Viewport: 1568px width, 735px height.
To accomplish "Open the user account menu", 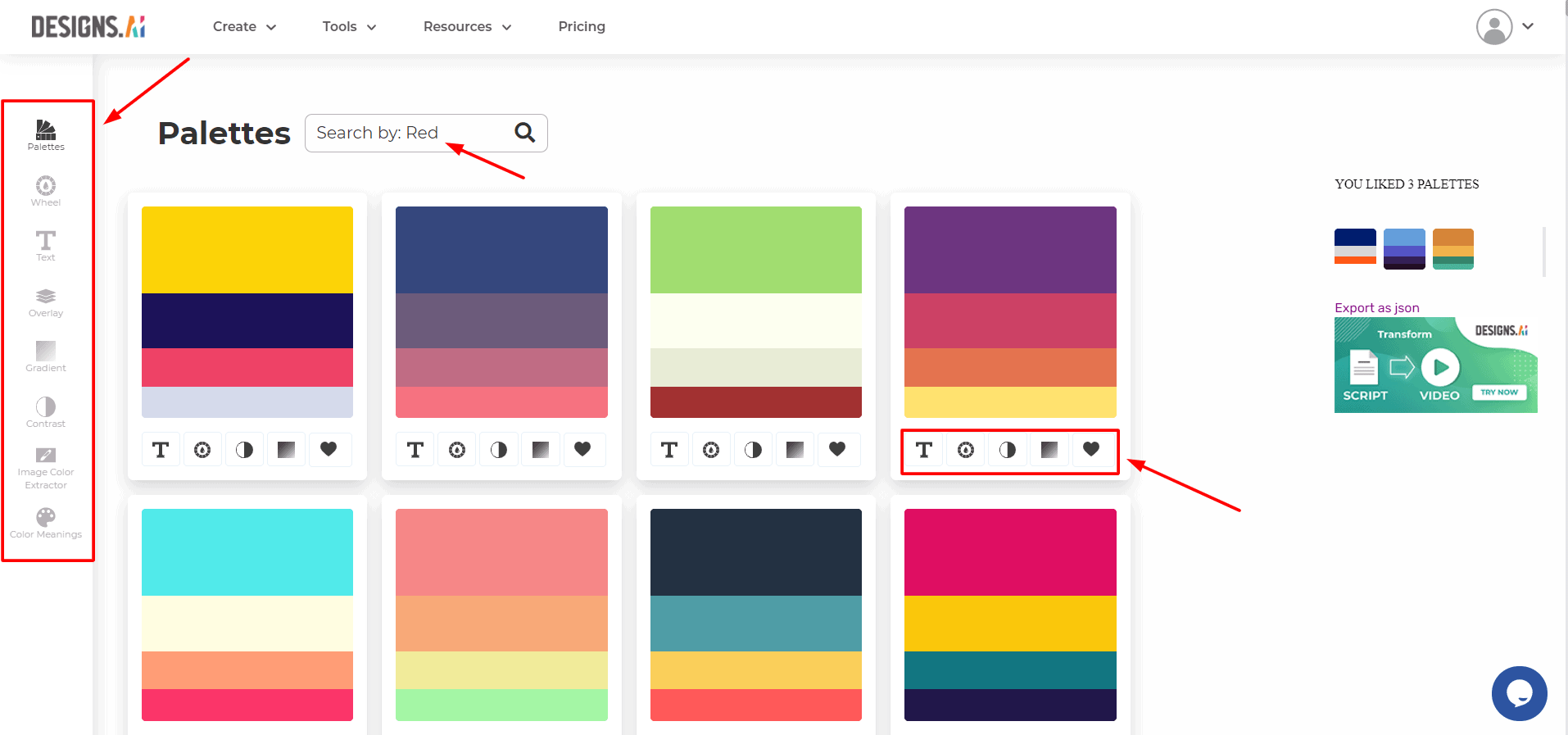I will [x=1504, y=26].
